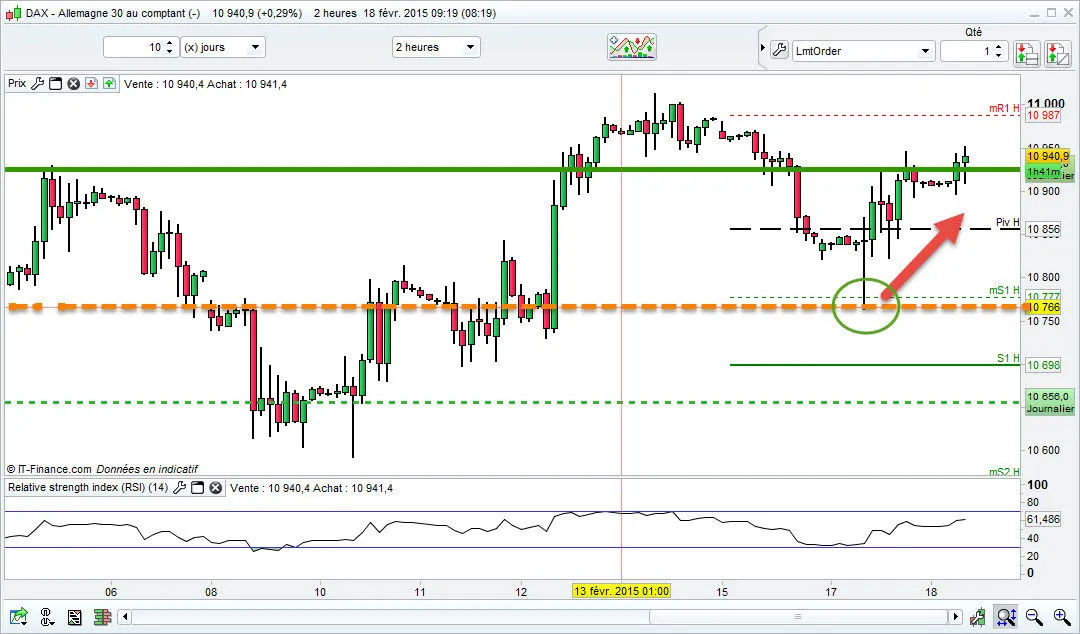1080x634 pixels.
Task: Click date 08 on time axis
Action: 211,591
